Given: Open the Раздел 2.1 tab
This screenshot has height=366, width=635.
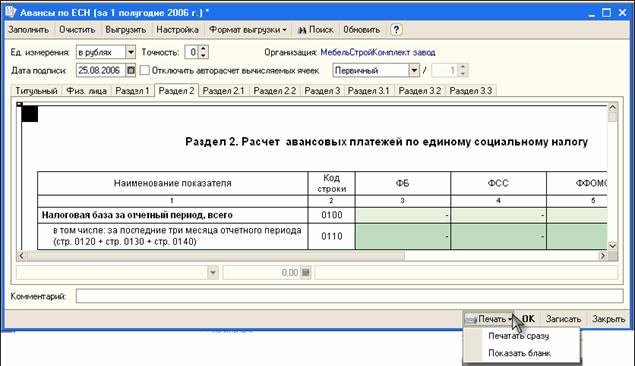Looking at the screenshot, I should click(224, 91).
